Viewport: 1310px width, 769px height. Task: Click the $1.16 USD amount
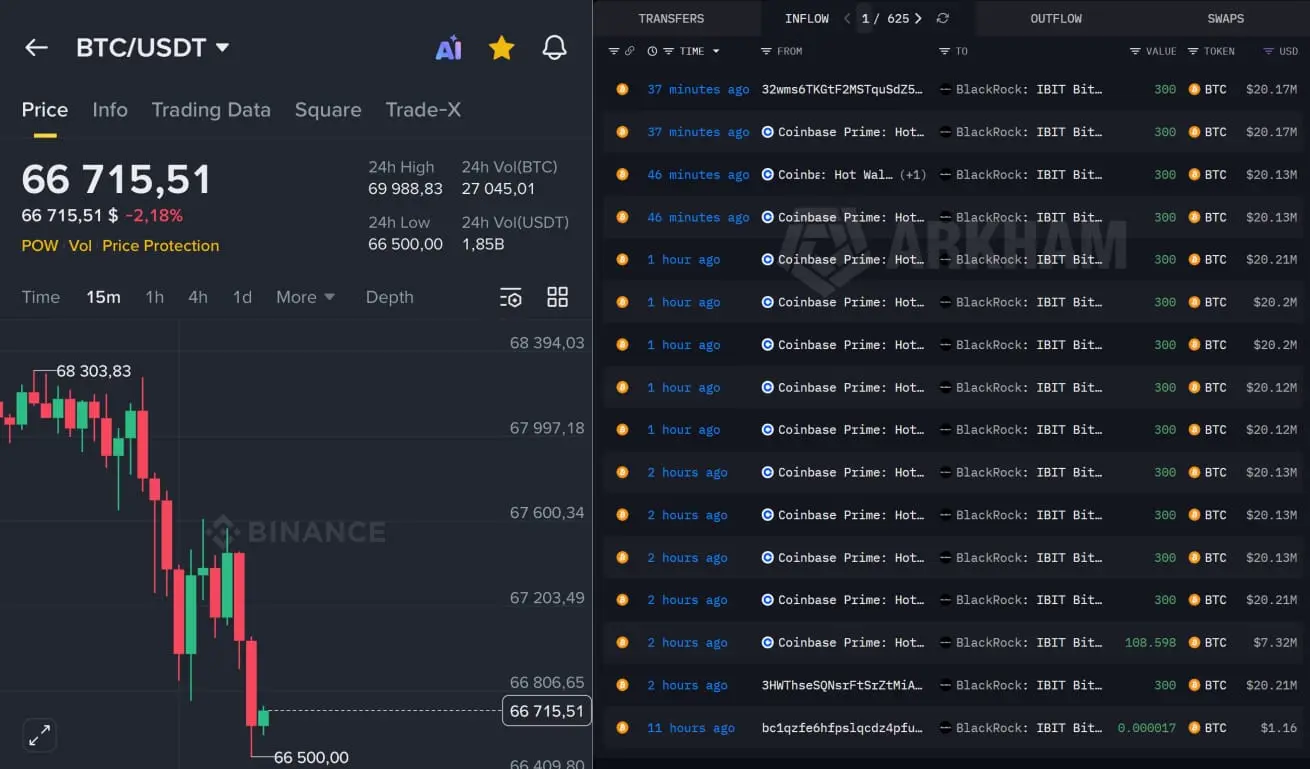point(1279,728)
